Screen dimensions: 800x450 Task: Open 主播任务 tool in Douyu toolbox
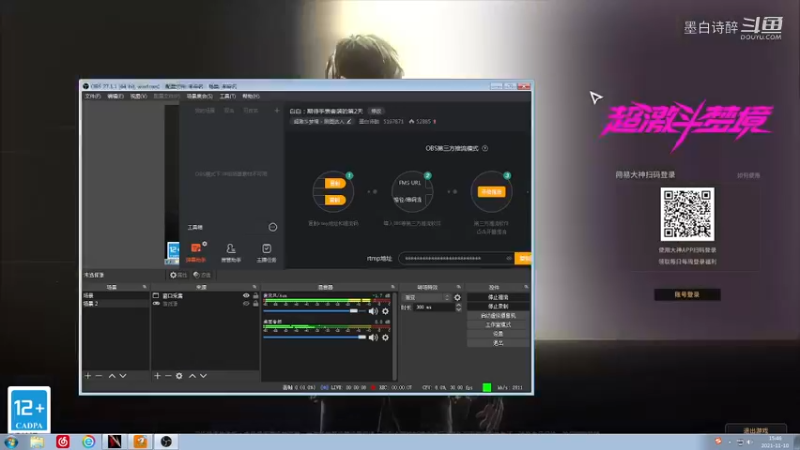[x=266, y=252]
